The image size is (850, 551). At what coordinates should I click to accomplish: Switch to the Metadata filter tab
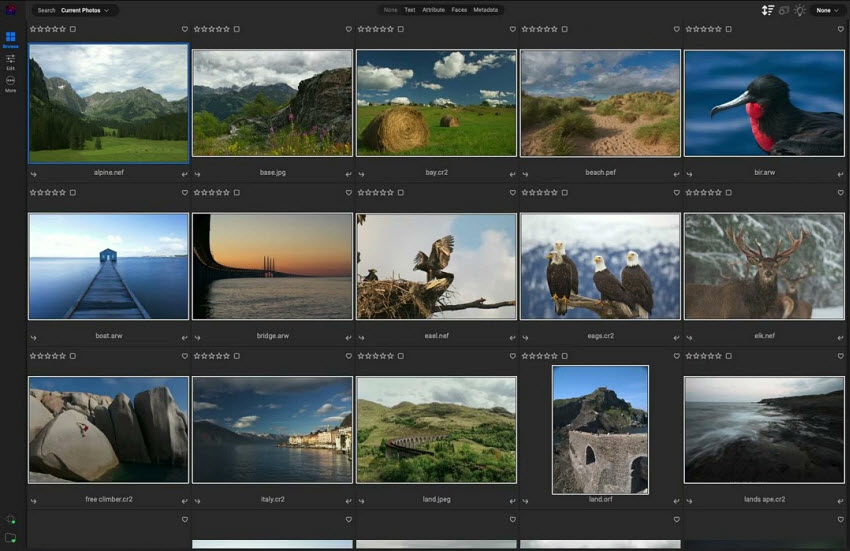[486, 10]
